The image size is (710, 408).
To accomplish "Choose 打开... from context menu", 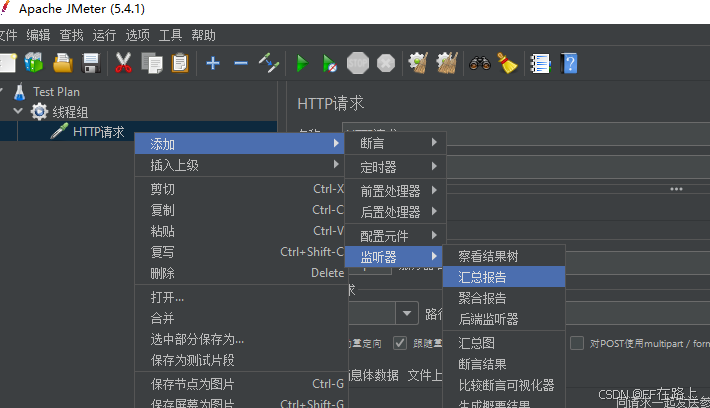I will coord(240,297).
